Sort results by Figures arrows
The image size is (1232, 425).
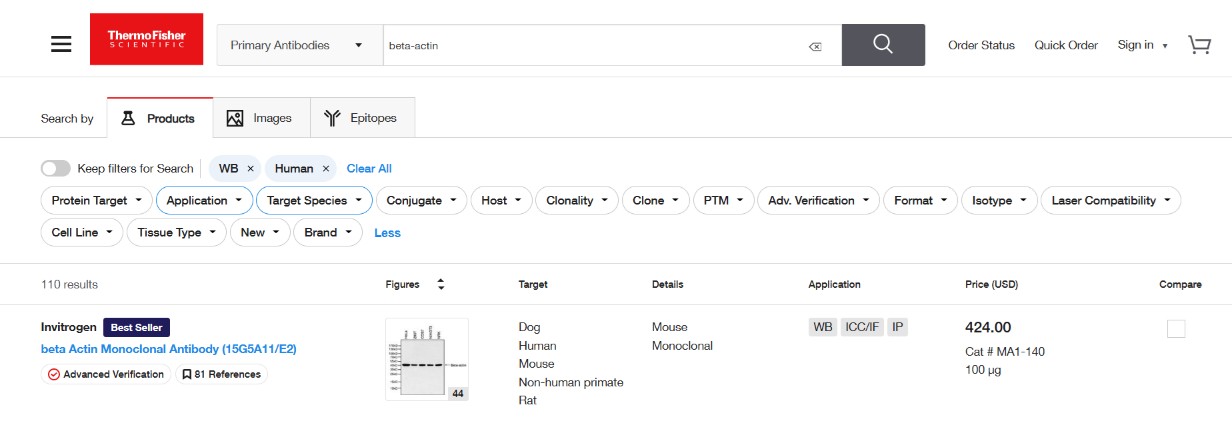[x=441, y=285]
